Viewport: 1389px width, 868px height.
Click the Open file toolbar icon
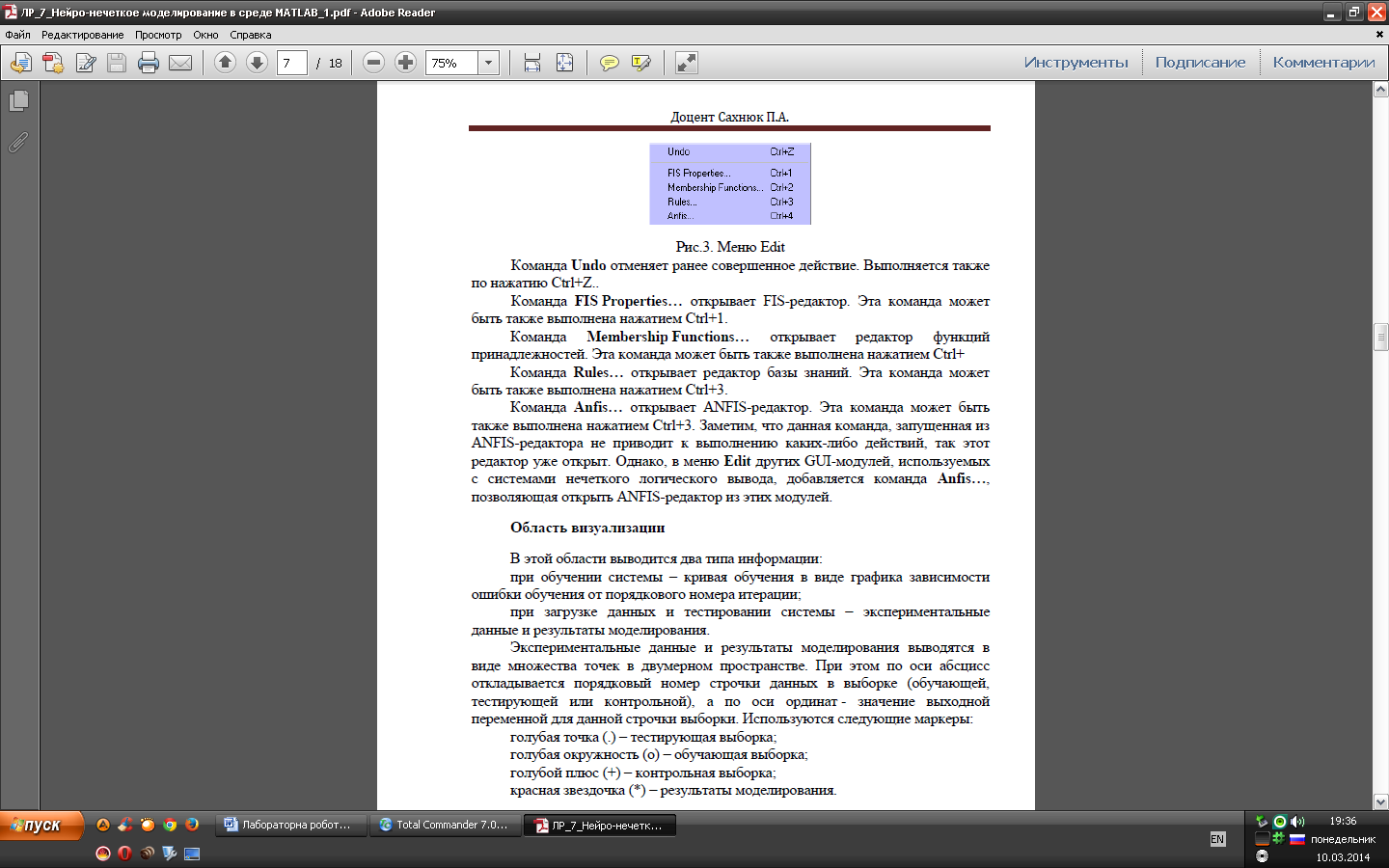[x=20, y=63]
